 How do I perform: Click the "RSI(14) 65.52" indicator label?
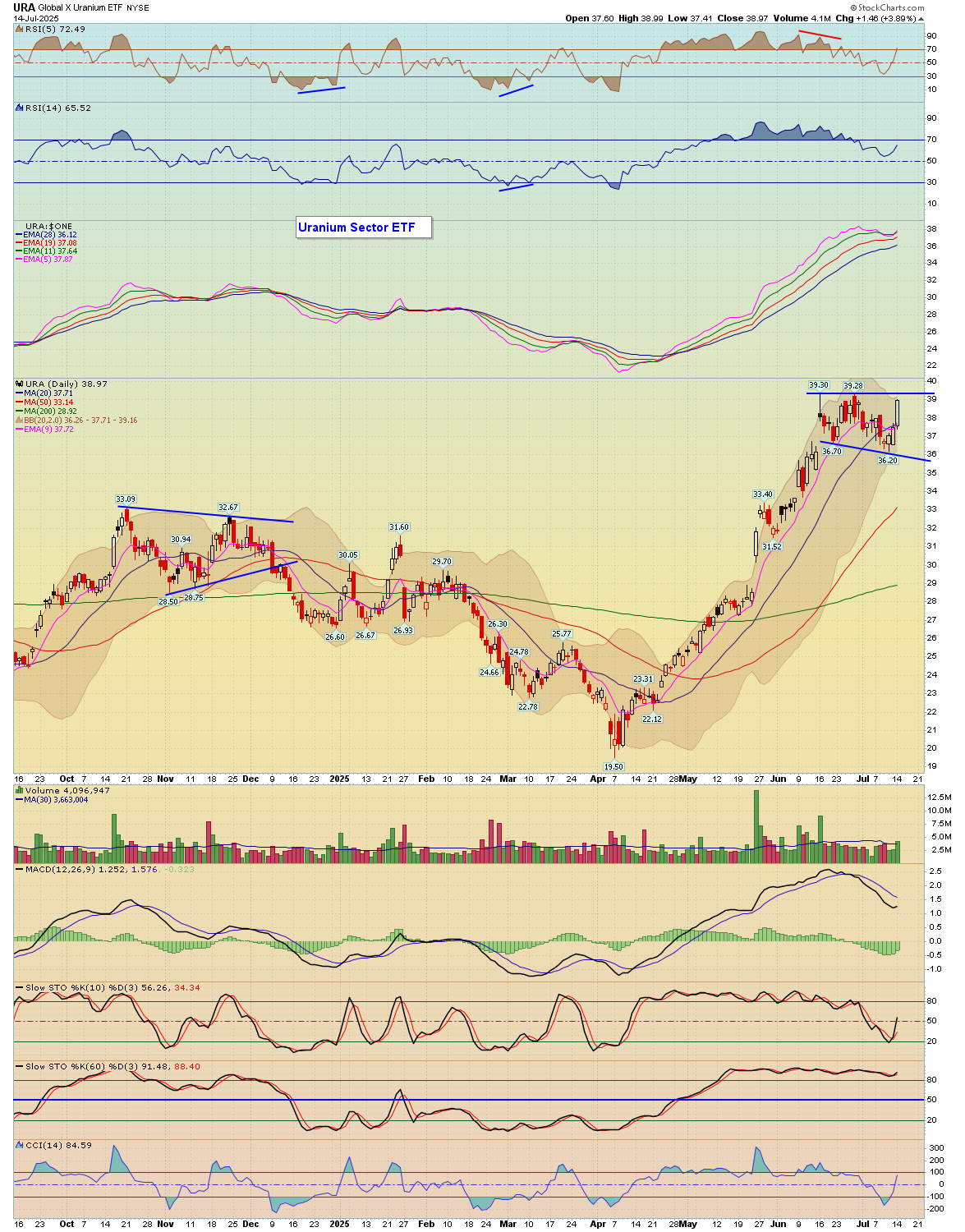point(58,108)
